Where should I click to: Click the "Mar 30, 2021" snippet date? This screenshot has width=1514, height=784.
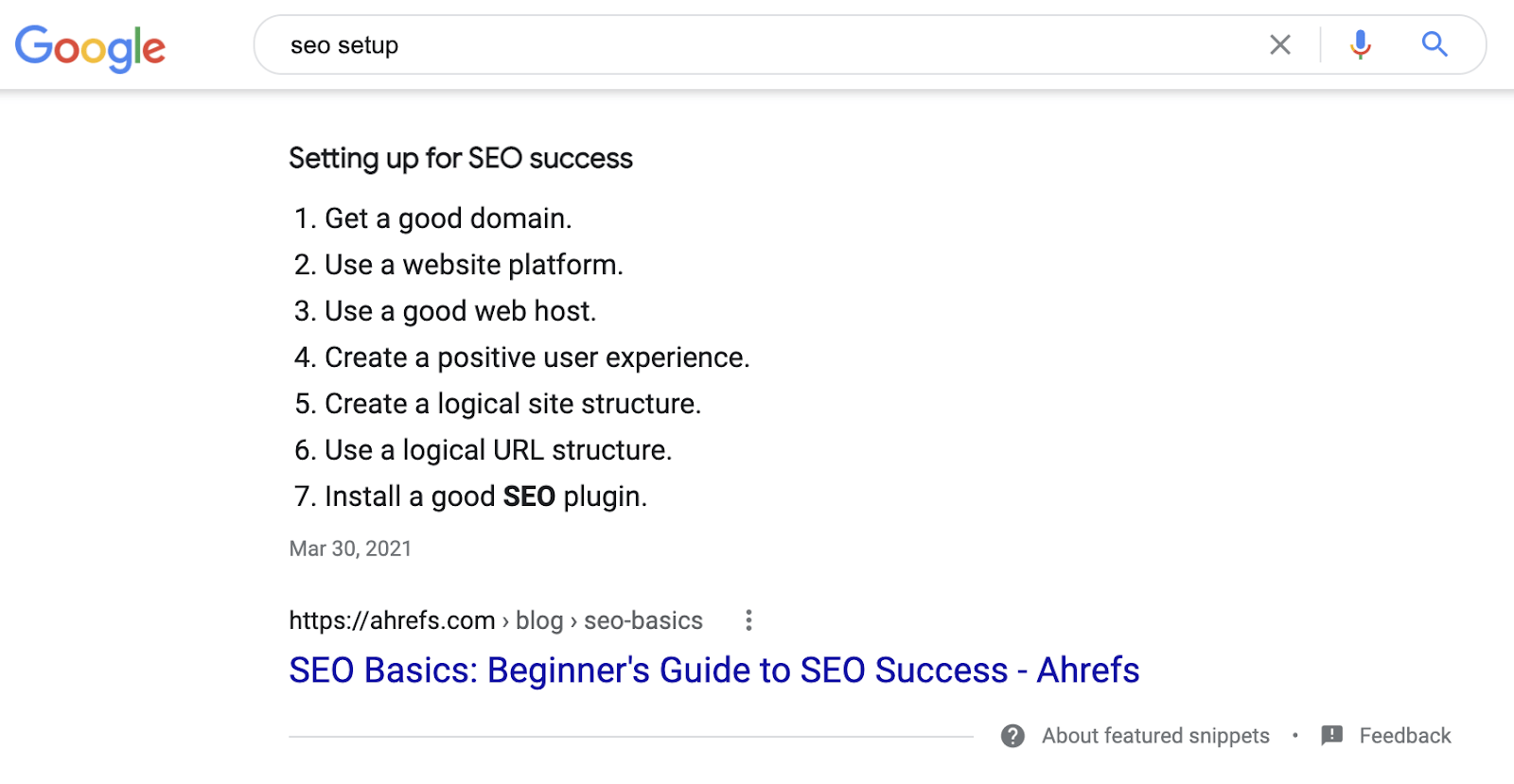(x=350, y=549)
